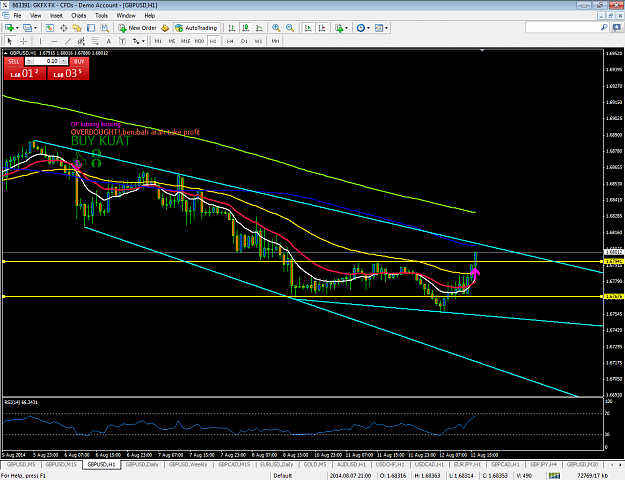
Task: Select the Trendline drawing tool
Action: (x=68, y=41)
